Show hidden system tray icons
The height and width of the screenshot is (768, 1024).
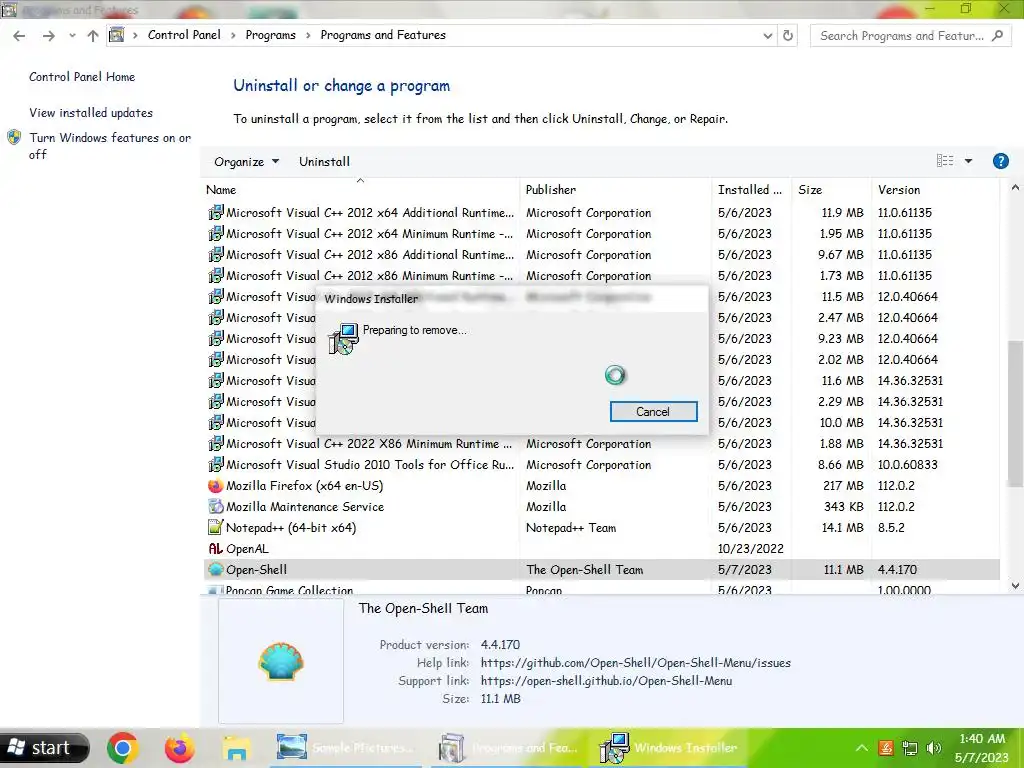862,748
